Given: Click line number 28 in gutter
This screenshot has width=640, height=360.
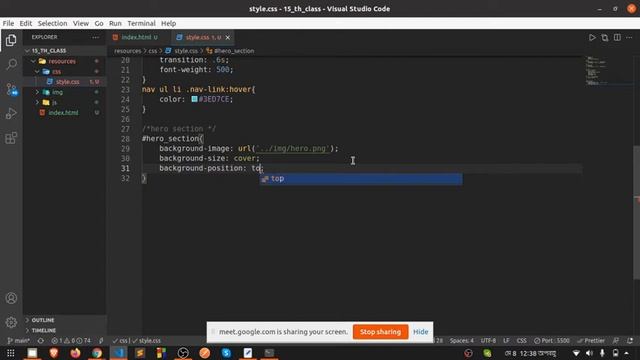Looking at the screenshot, I should pyautogui.click(x=125, y=139).
